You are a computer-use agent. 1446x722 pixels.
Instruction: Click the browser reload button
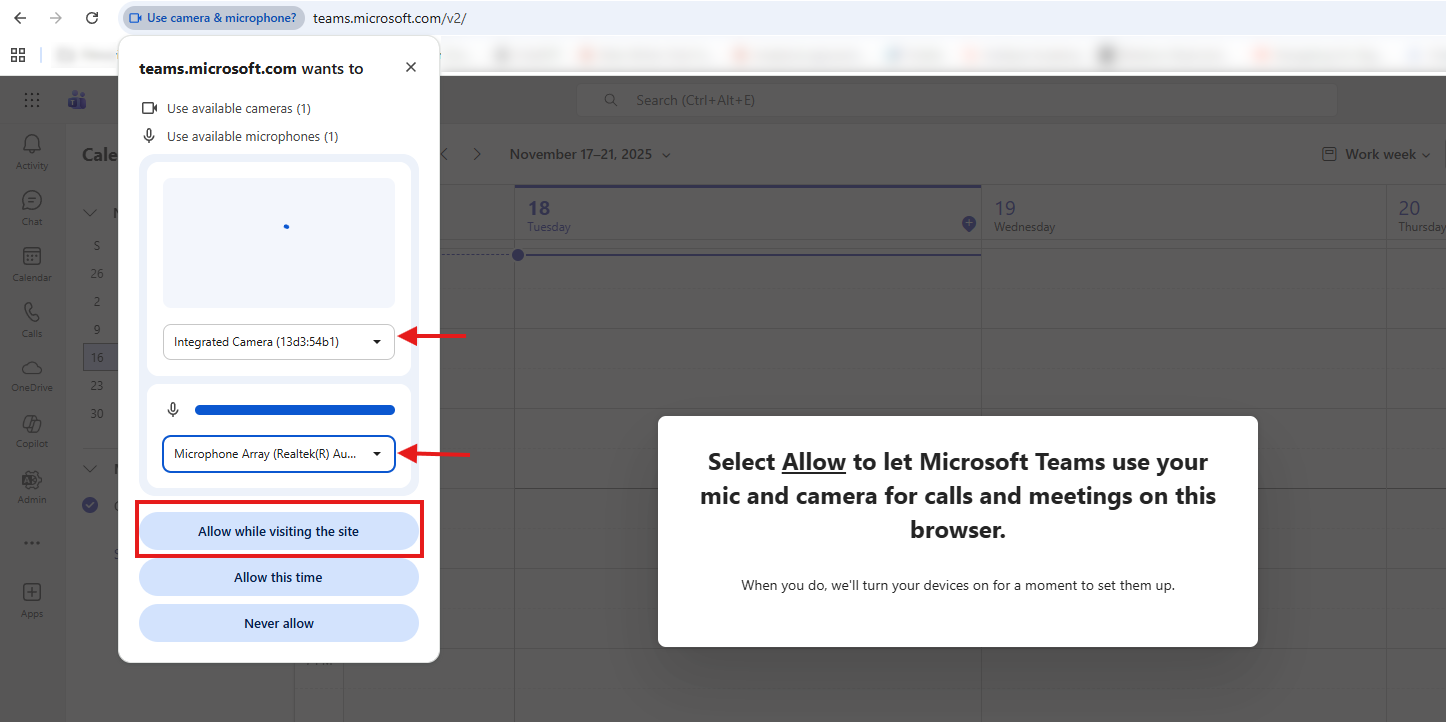click(92, 18)
